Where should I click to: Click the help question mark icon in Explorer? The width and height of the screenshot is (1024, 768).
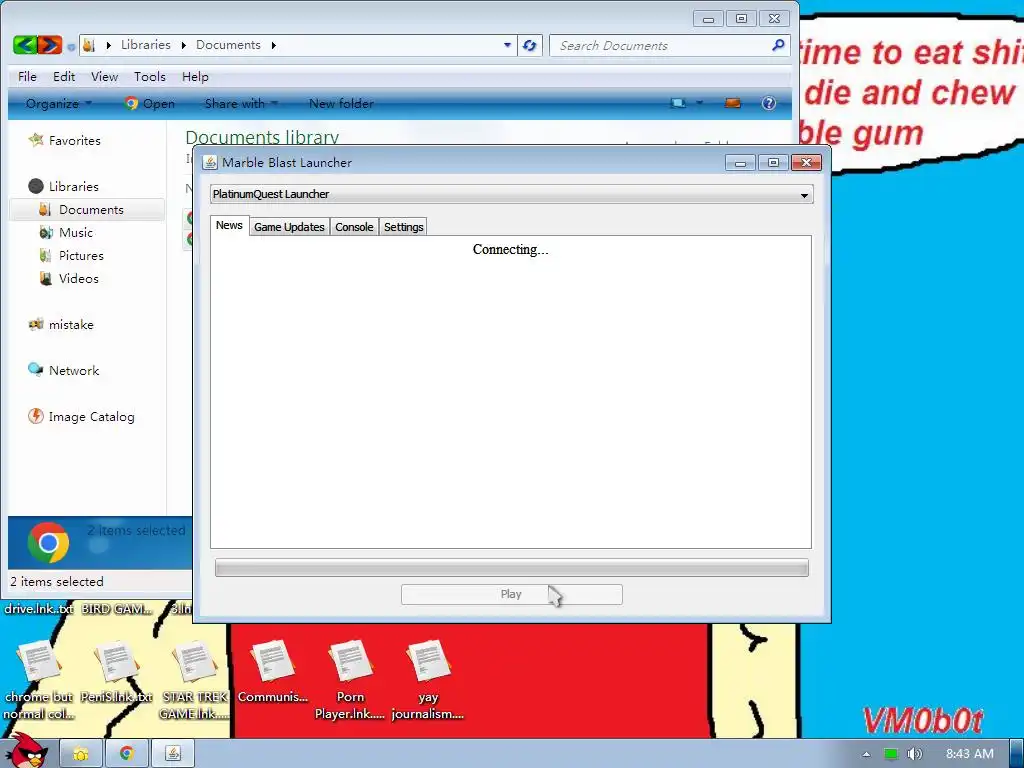(x=769, y=103)
